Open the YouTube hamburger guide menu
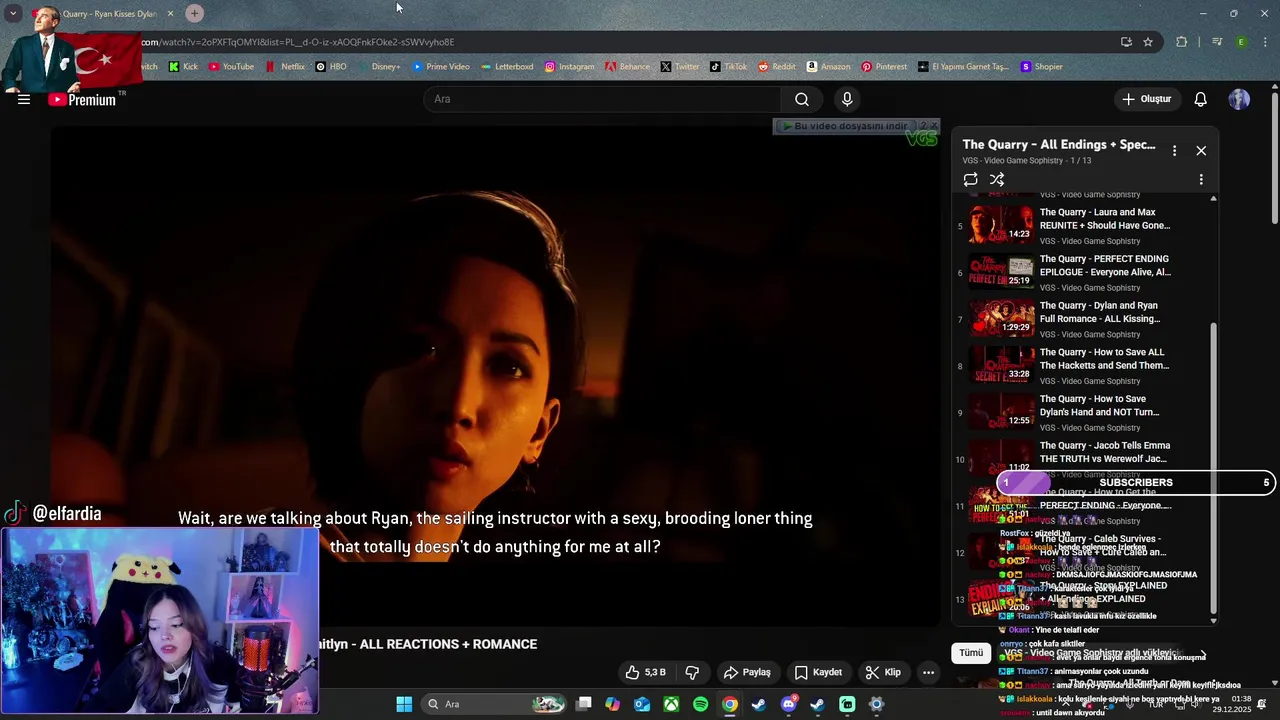The width and height of the screenshot is (1280, 720). (24, 99)
